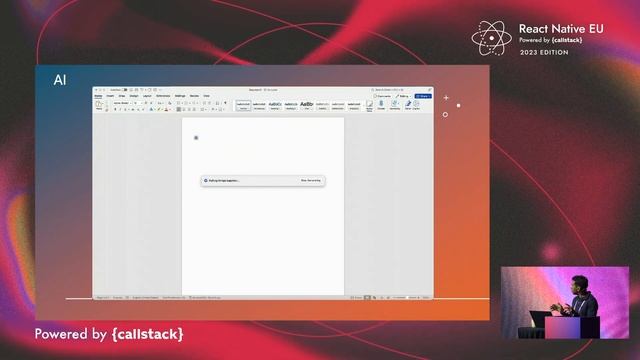The image size is (640, 360).
Task: Toggle the AutoSave switch
Action: [125, 90]
